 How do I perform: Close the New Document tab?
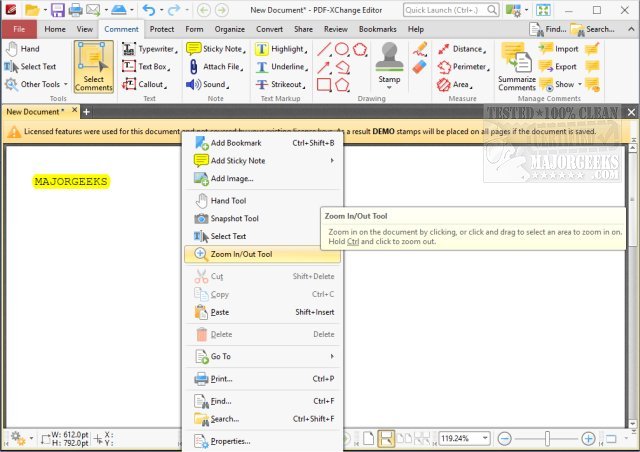(x=74, y=110)
